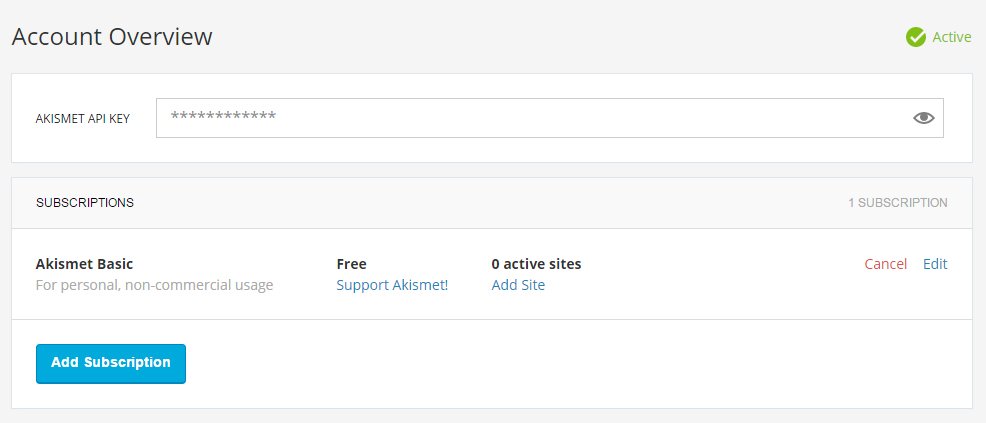Reveal the API key with eye icon
Viewport: 986px width, 423px height.
[x=923, y=118]
